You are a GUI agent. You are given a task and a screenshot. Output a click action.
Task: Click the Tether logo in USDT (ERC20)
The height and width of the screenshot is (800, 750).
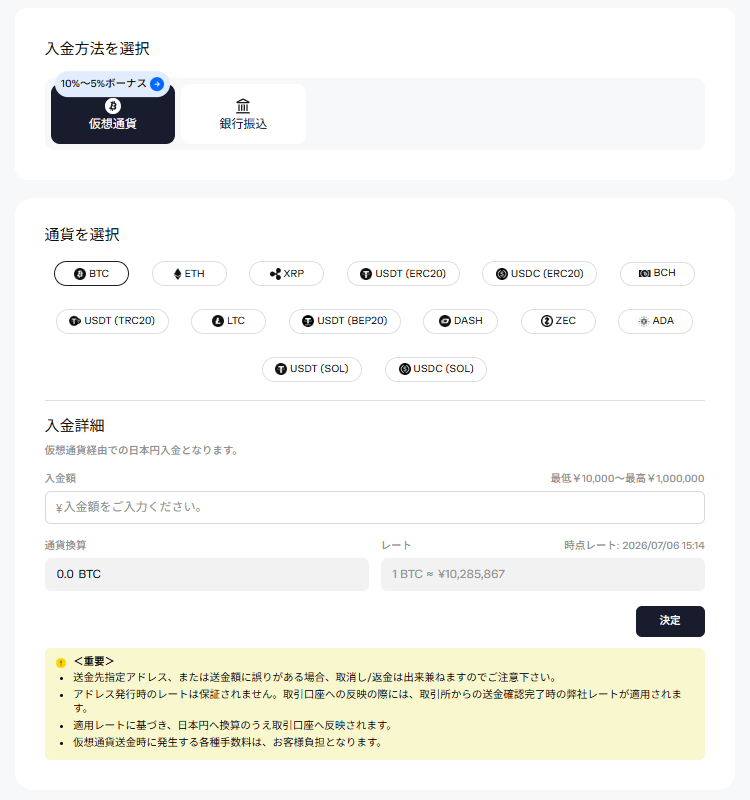click(366, 274)
